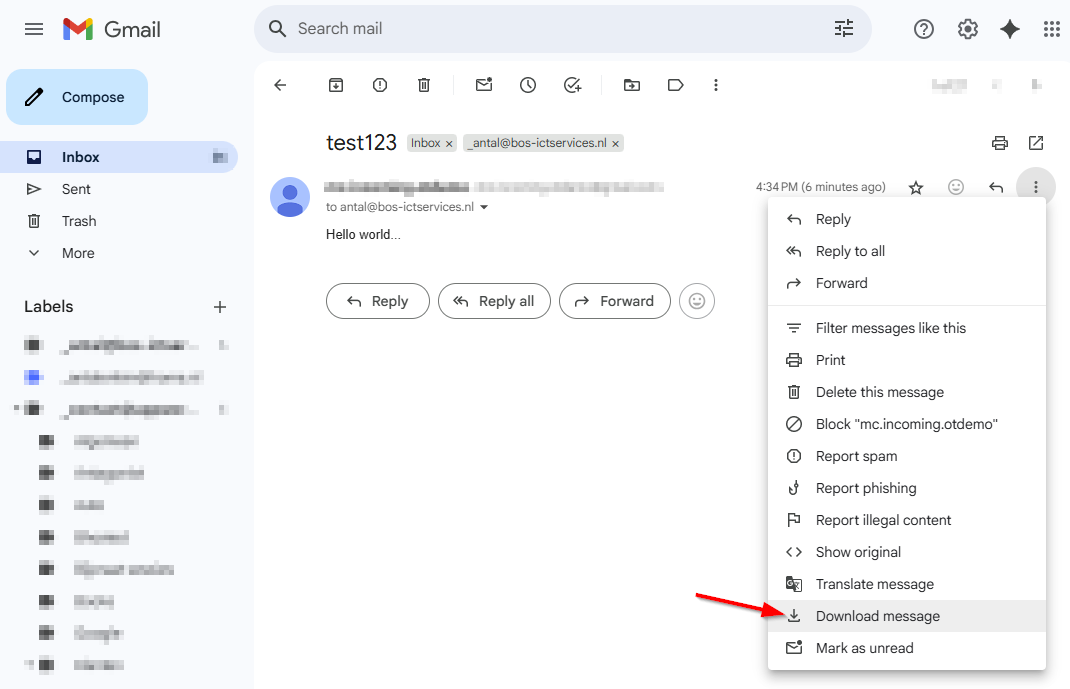Screen dimensions: 1070x689
Task: Choose Download message from the menu
Action: click(876, 616)
